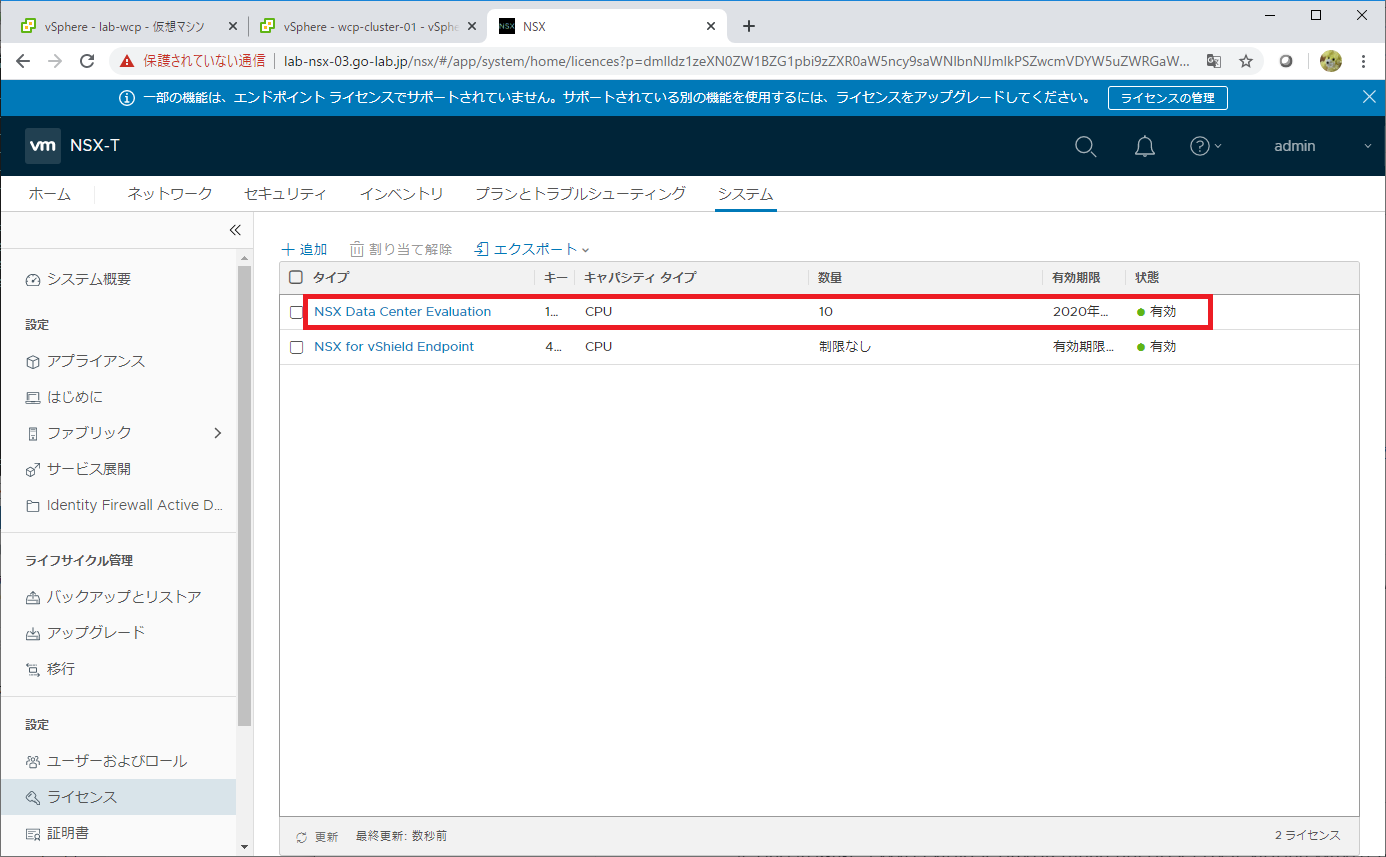Click the タイプ column header

click(331, 277)
